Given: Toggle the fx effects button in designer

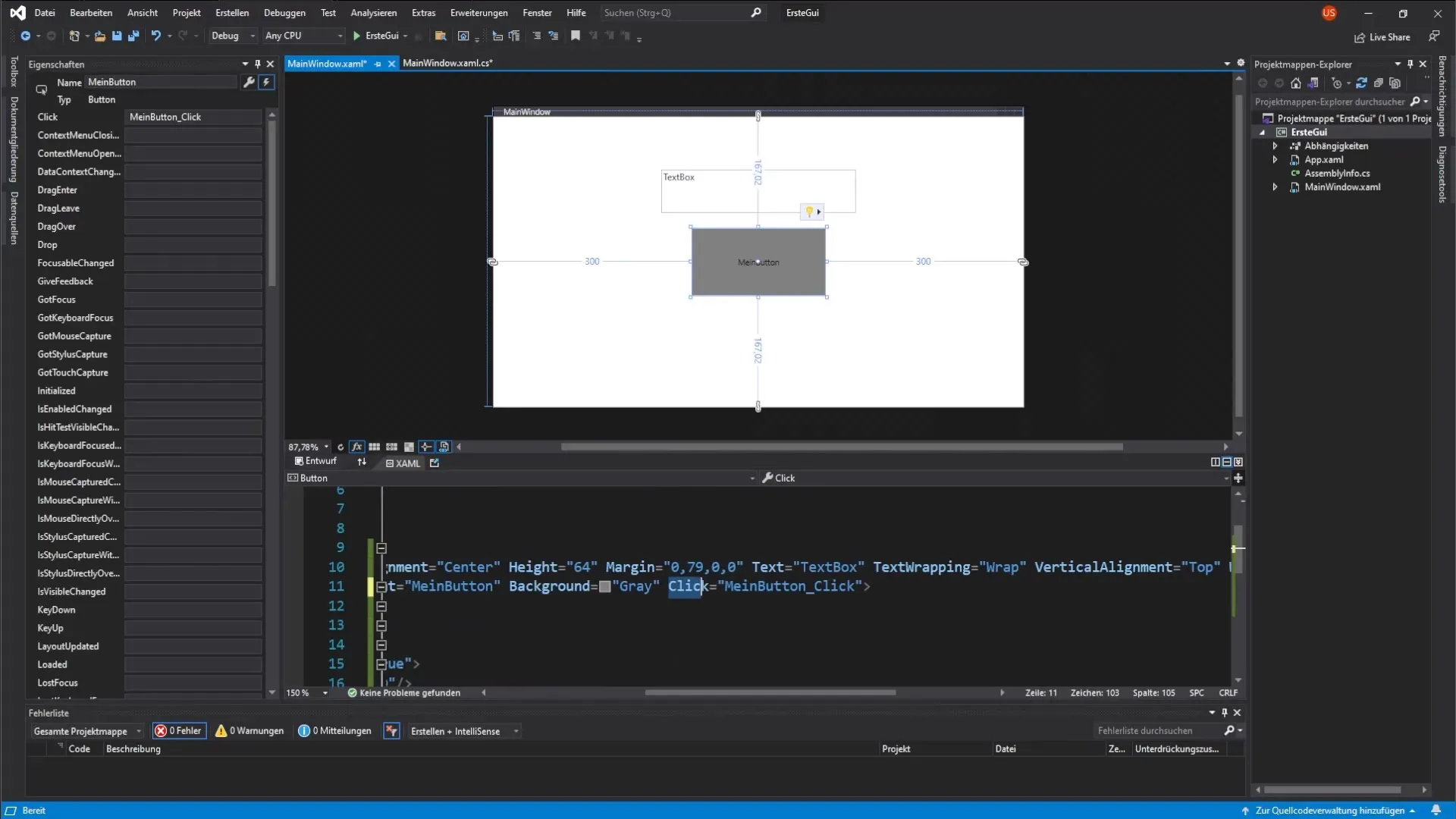Looking at the screenshot, I should [x=356, y=447].
